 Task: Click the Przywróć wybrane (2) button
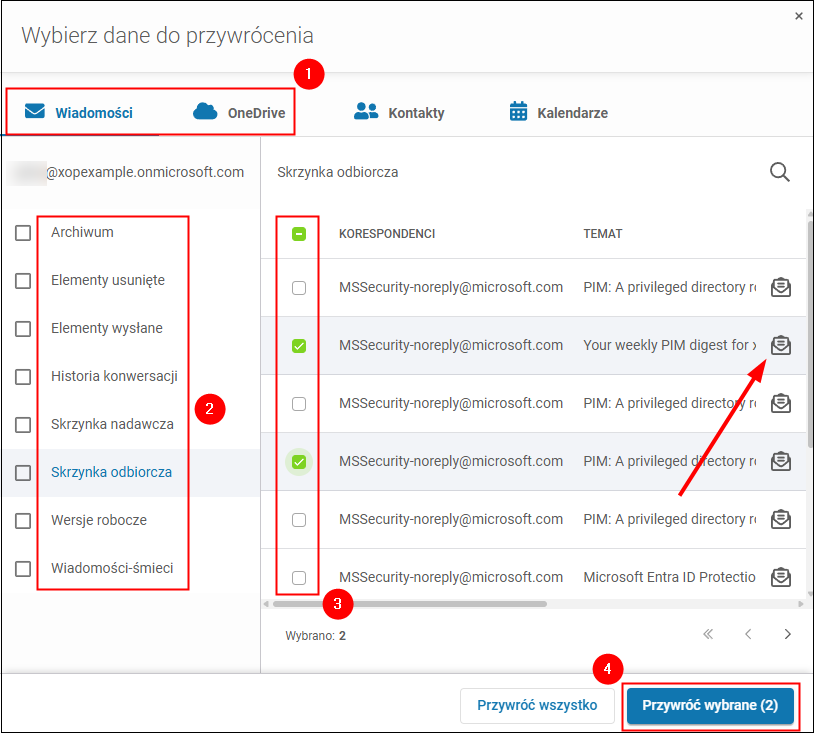710,706
